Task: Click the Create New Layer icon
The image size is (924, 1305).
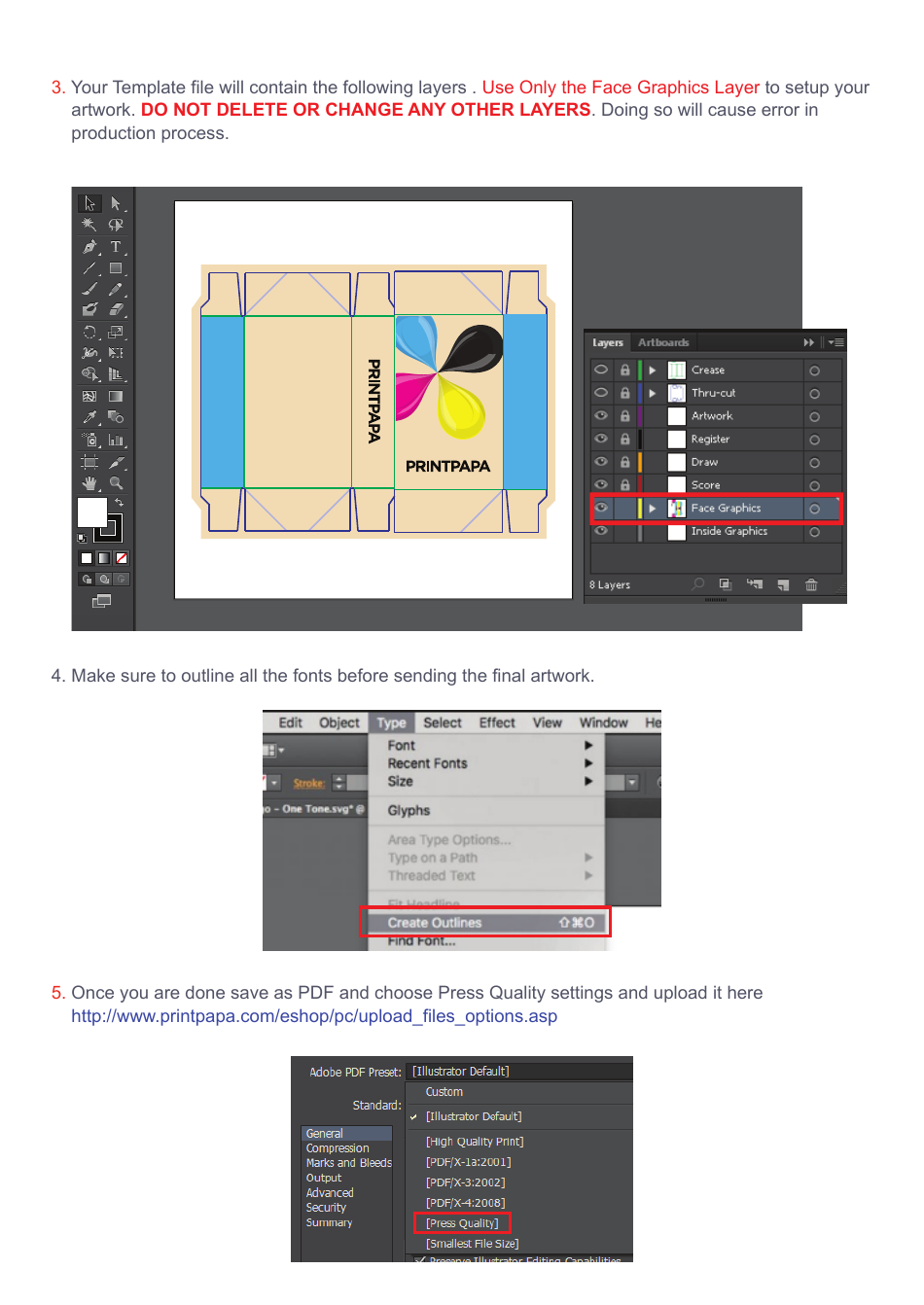Action: pos(784,584)
